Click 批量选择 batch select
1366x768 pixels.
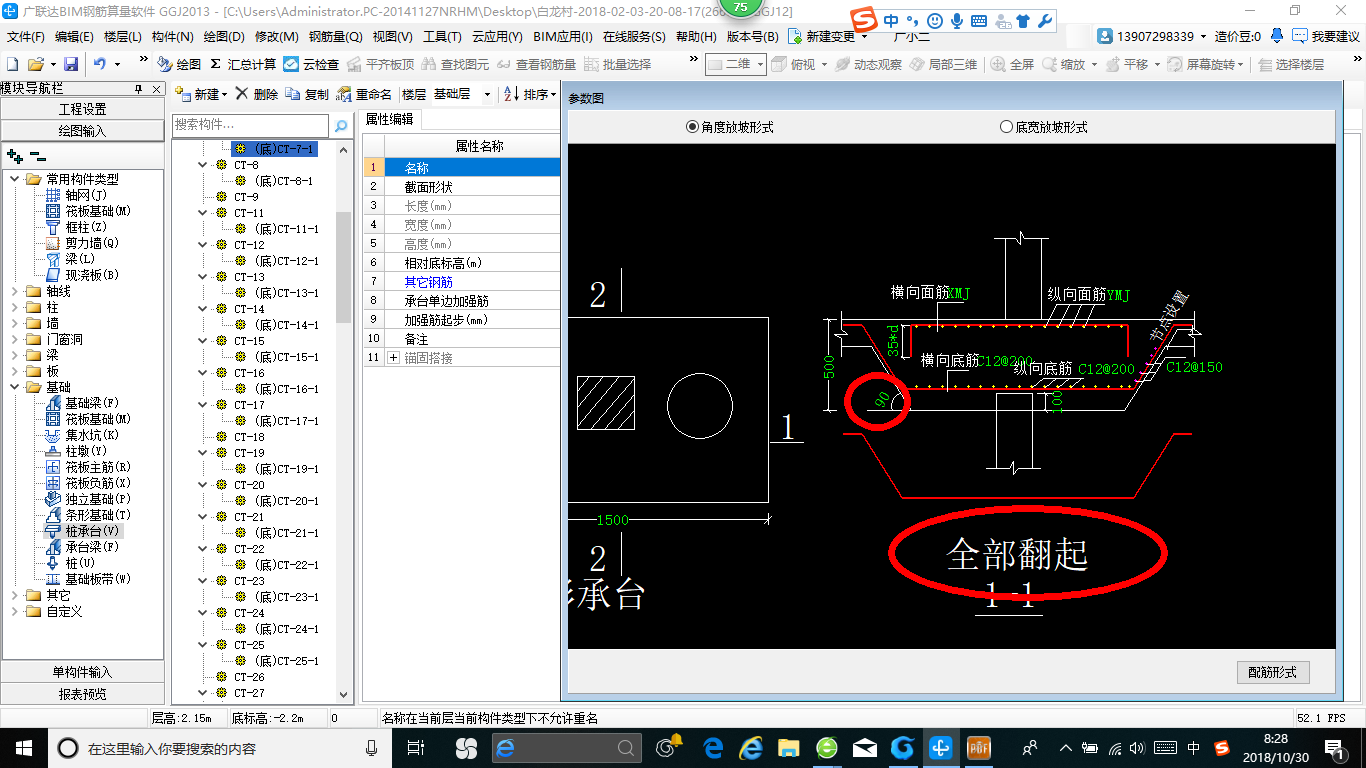point(617,64)
